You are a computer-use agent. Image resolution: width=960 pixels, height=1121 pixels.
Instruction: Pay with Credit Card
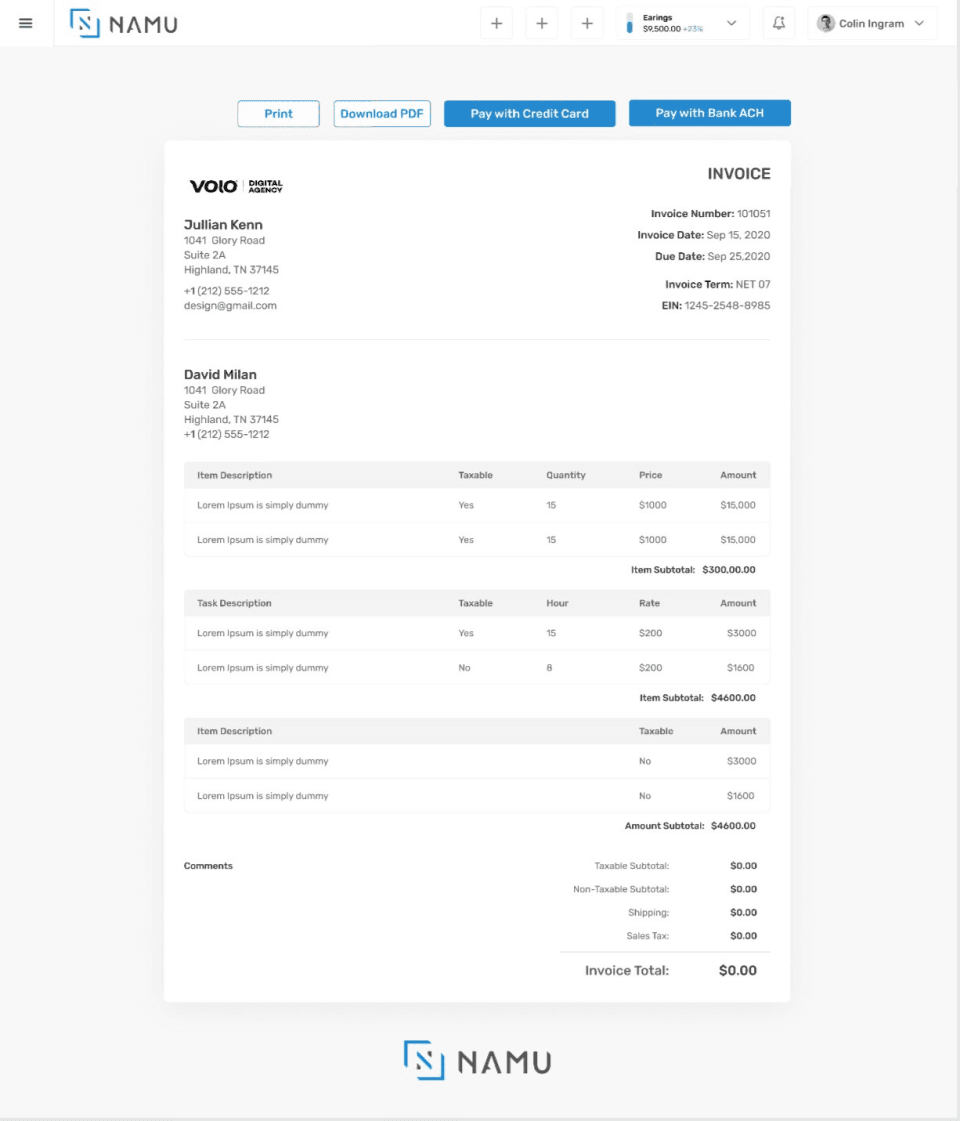530,114
